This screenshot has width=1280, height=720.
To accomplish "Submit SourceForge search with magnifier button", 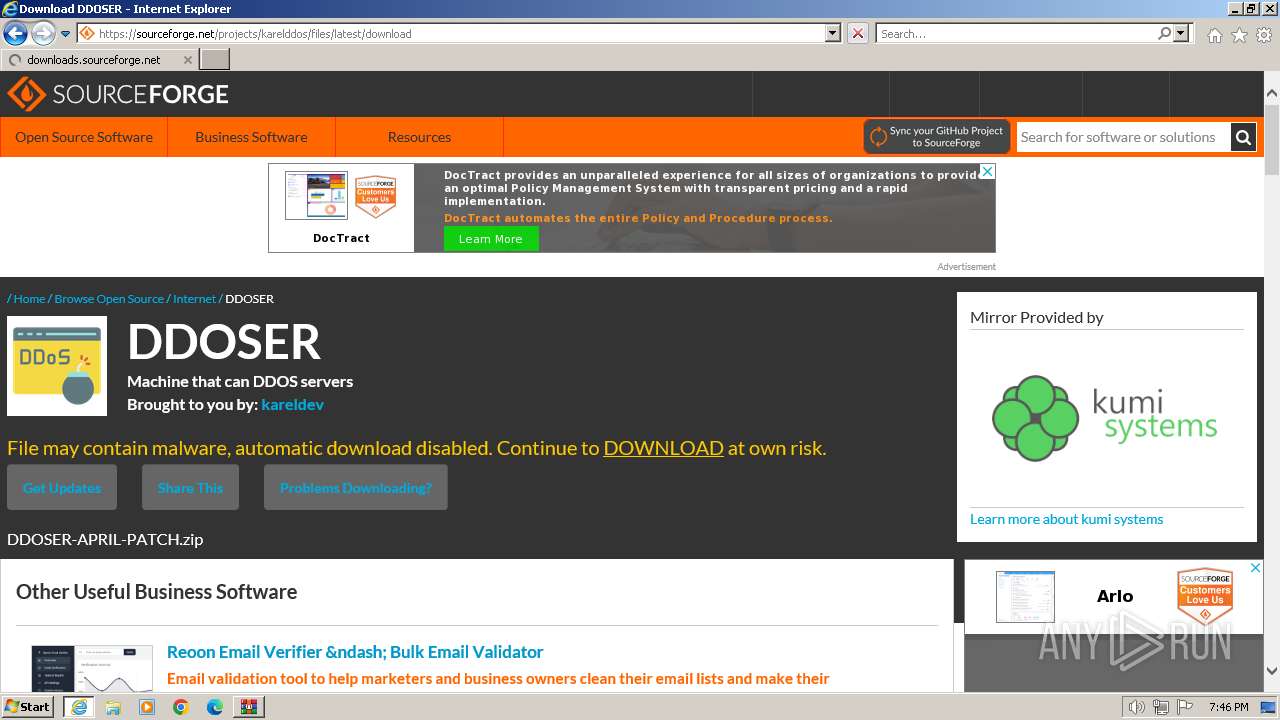I will point(1243,137).
